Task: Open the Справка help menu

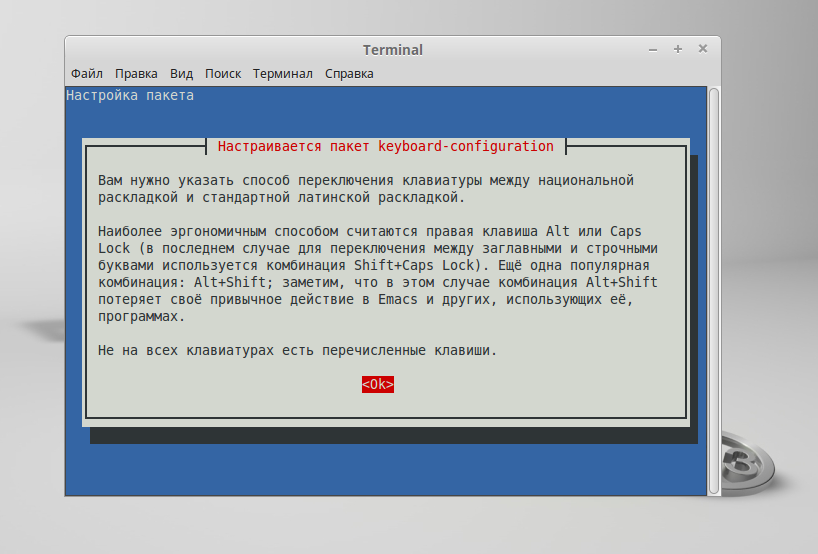Action: (349, 74)
